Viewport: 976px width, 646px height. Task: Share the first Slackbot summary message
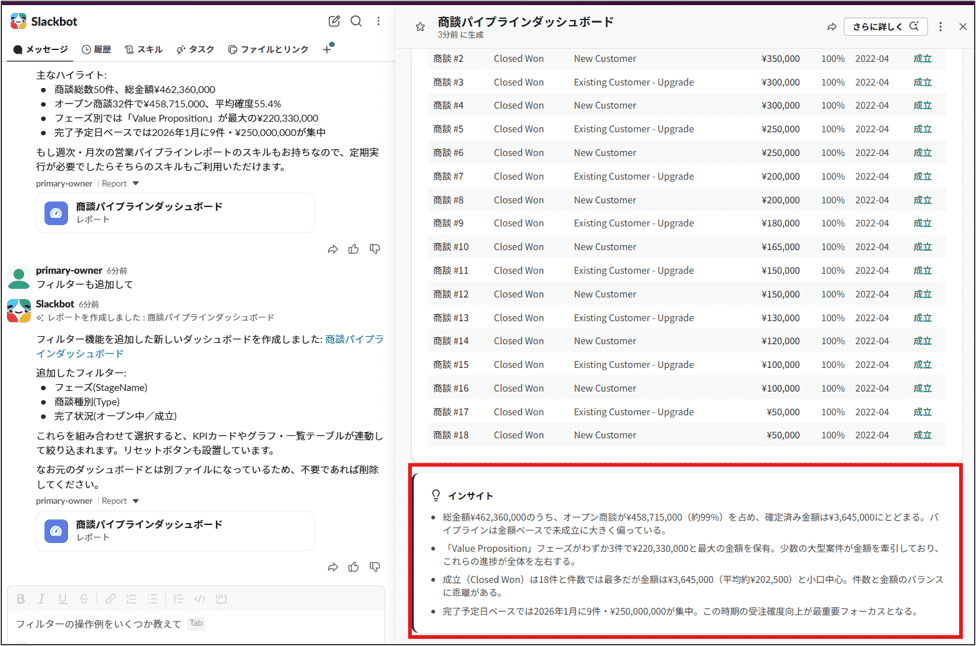click(332, 250)
